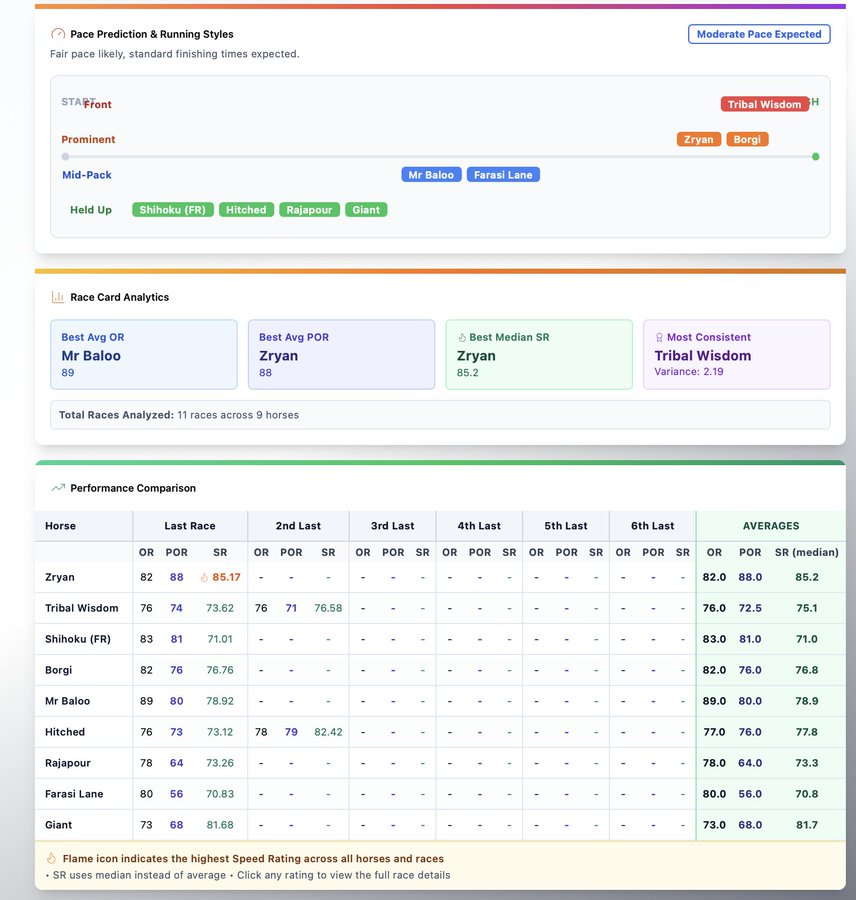Screen dimensions: 856x900
Task: Click the Farasi Lane row name
Action: pos(74,794)
